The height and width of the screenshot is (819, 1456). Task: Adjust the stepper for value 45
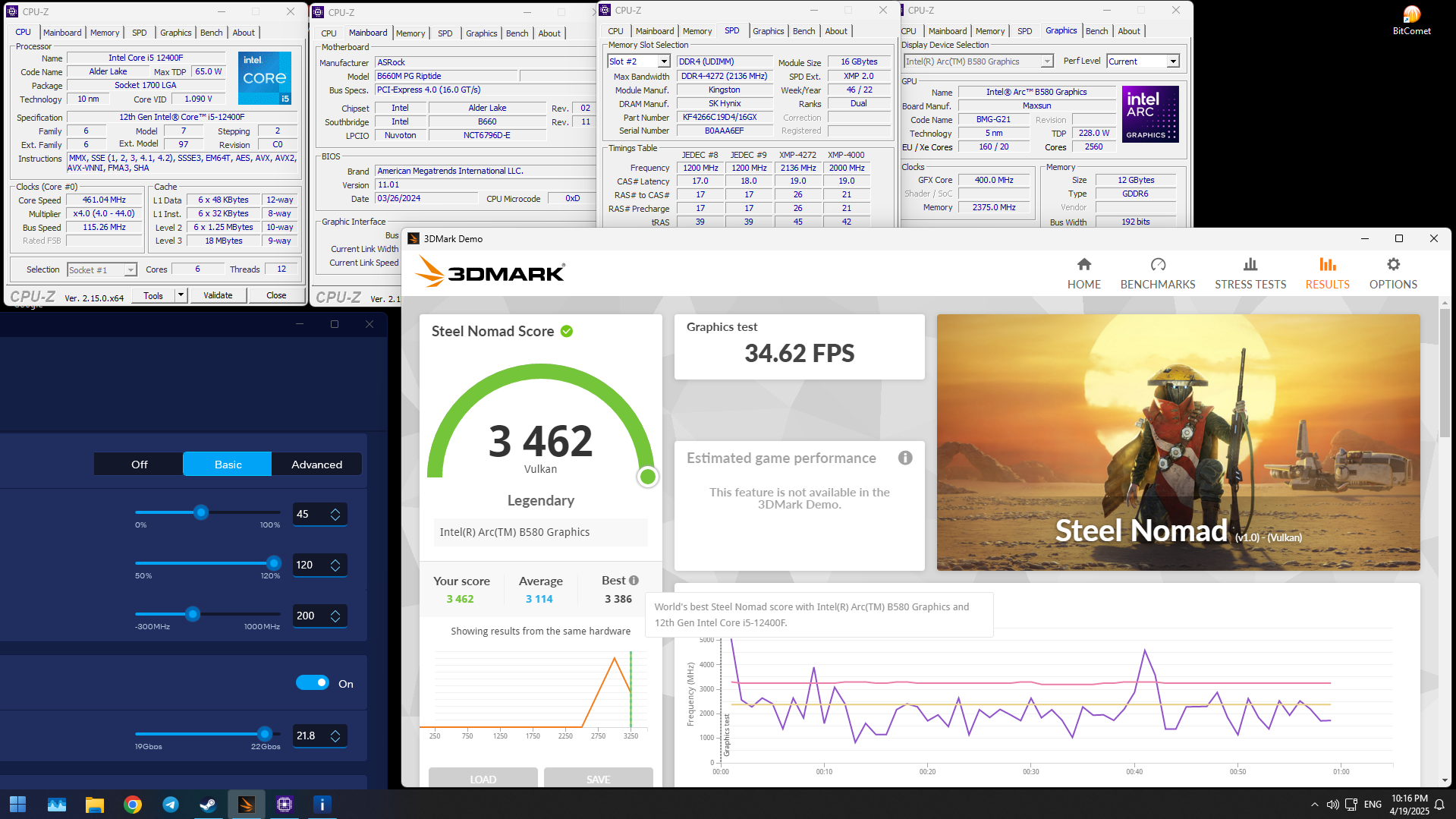tap(335, 514)
